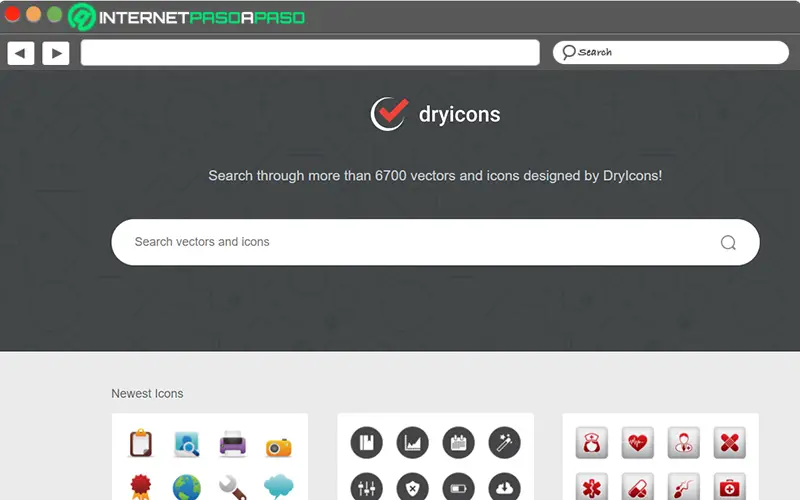Pick the dark round shield with X icon
800x500 pixels.
pos(412,487)
